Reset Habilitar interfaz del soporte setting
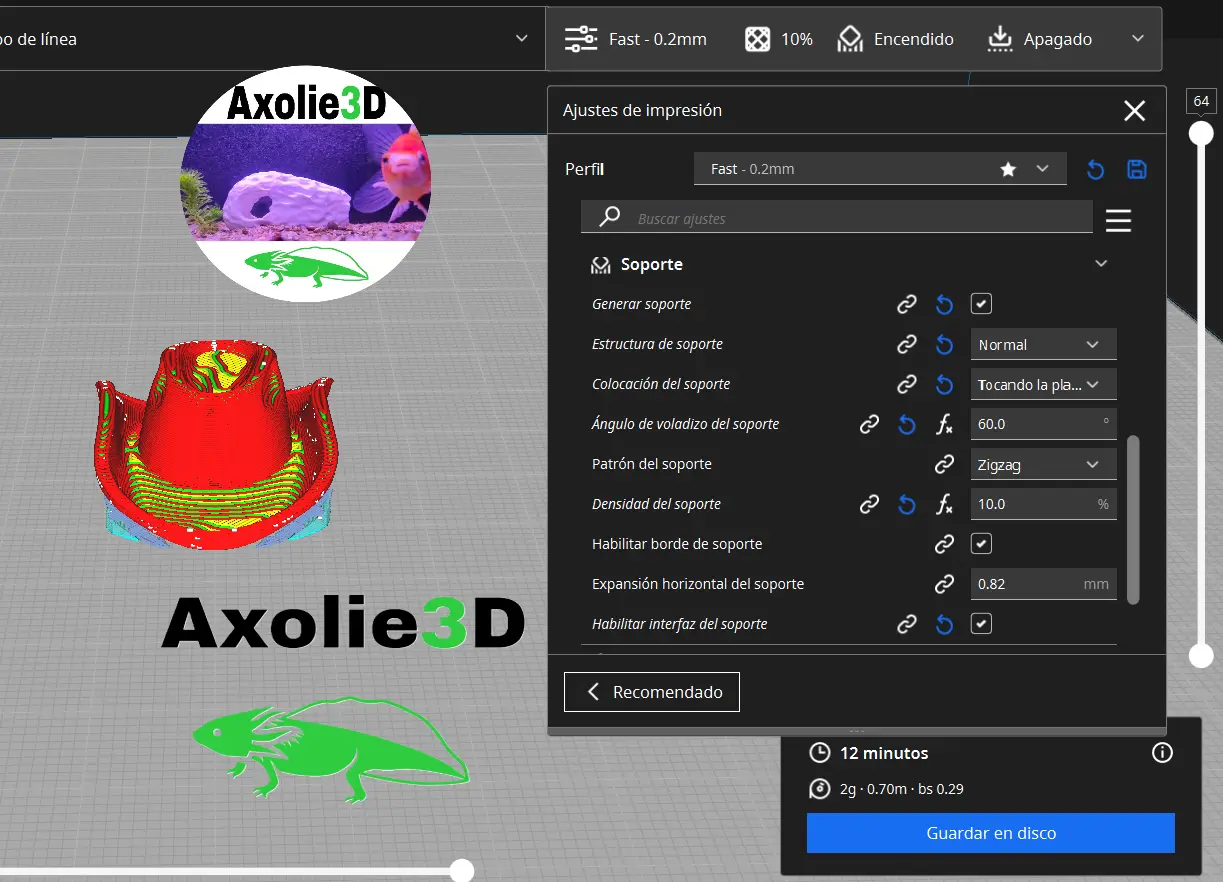The image size is (1223, 882). tap(944, 624)
